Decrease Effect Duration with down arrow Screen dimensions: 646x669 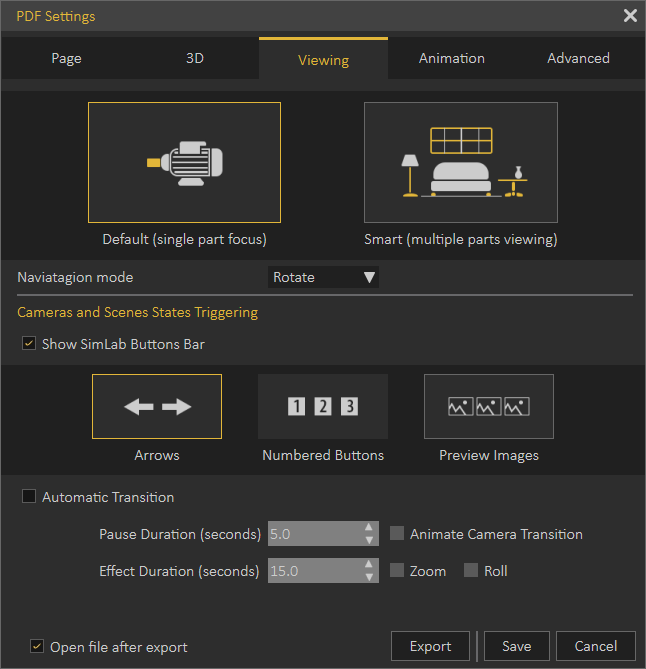click(369, 577)
